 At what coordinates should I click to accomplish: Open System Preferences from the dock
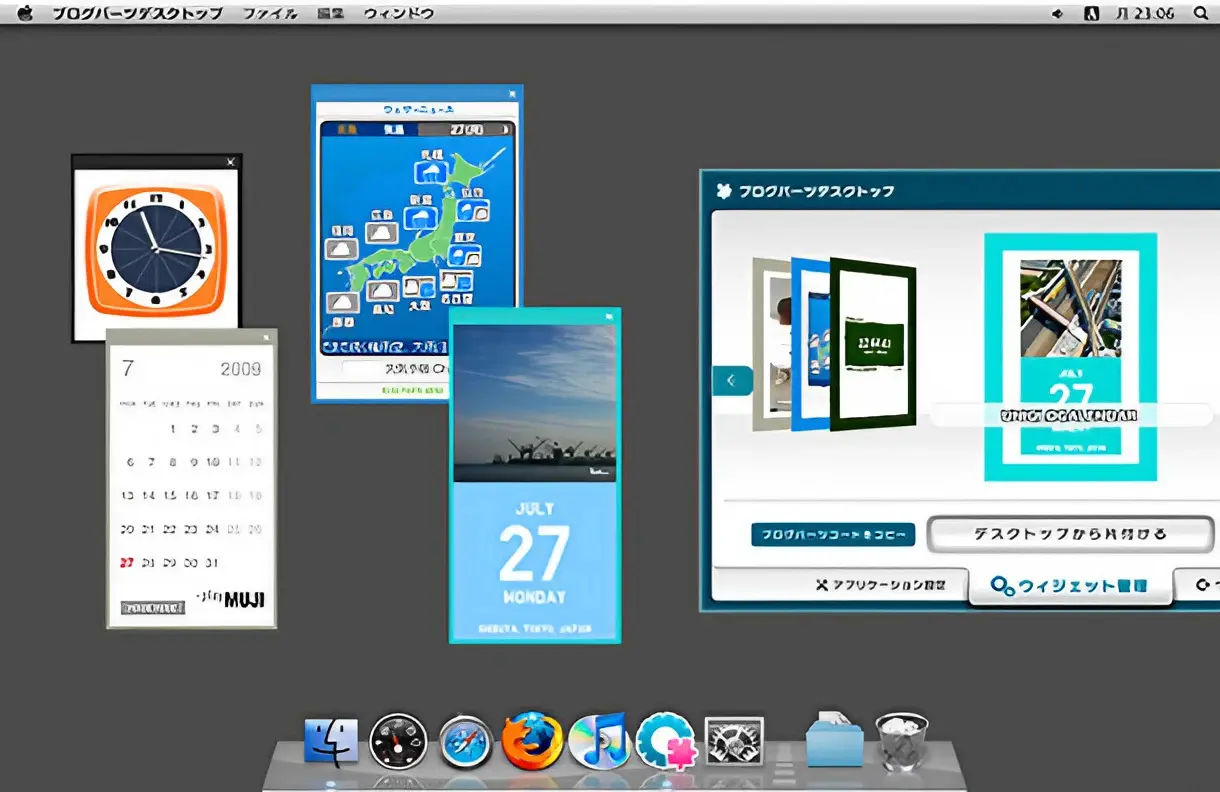click(x=734, y=742)
